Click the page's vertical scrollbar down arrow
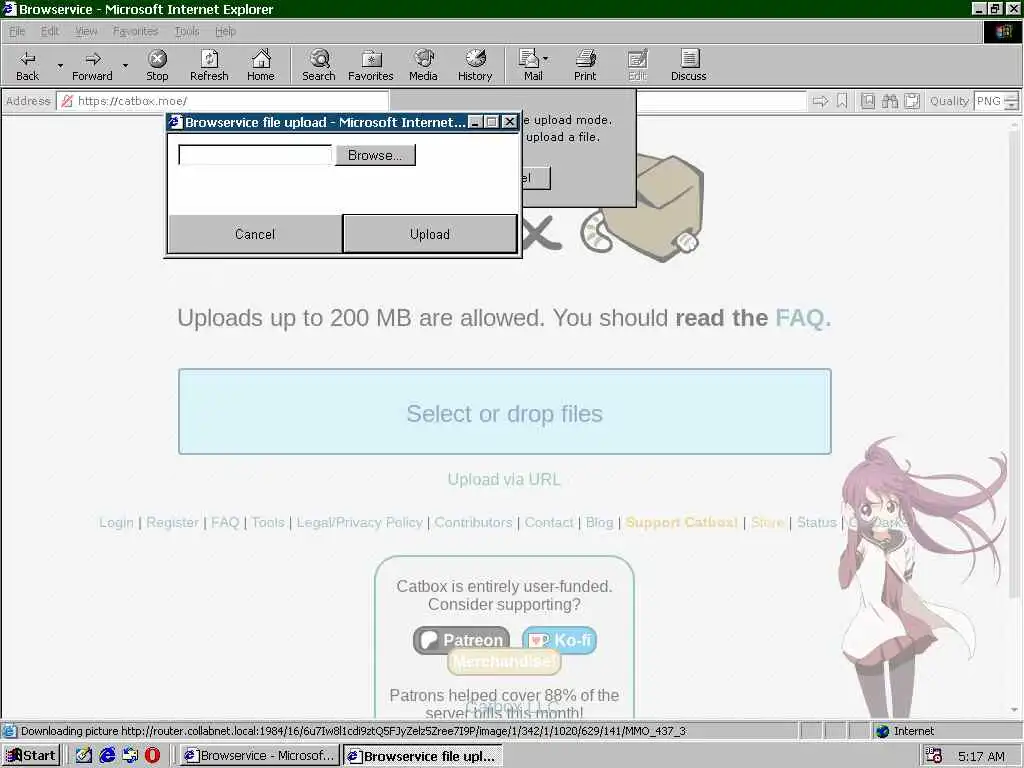This screenshot has height=768, width=1024. [x=1014, y=710]
